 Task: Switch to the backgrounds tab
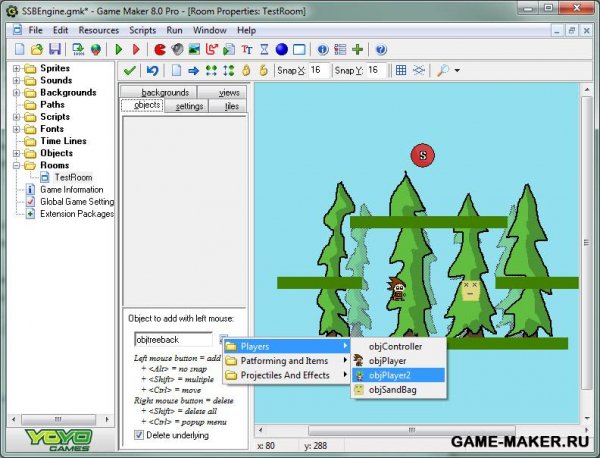[159, 92]
